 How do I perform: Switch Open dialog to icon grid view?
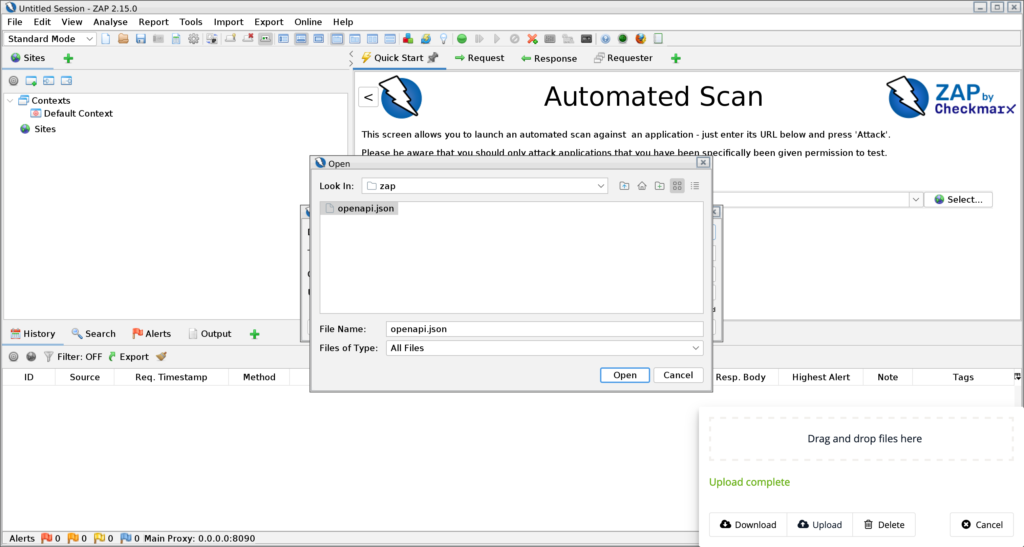(677, 186)
